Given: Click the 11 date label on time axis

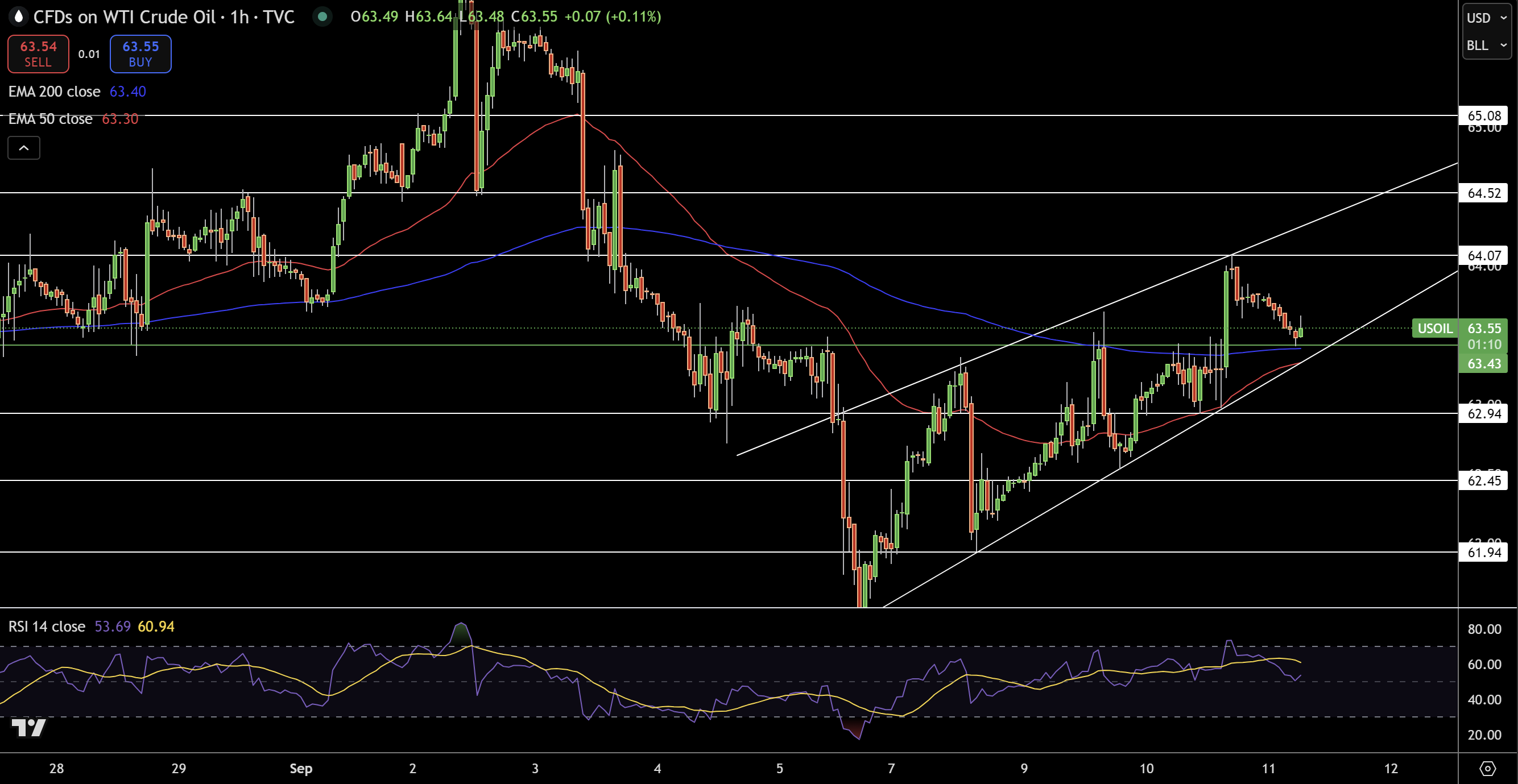Looking at the screenshot, I should pos(1269,768).
